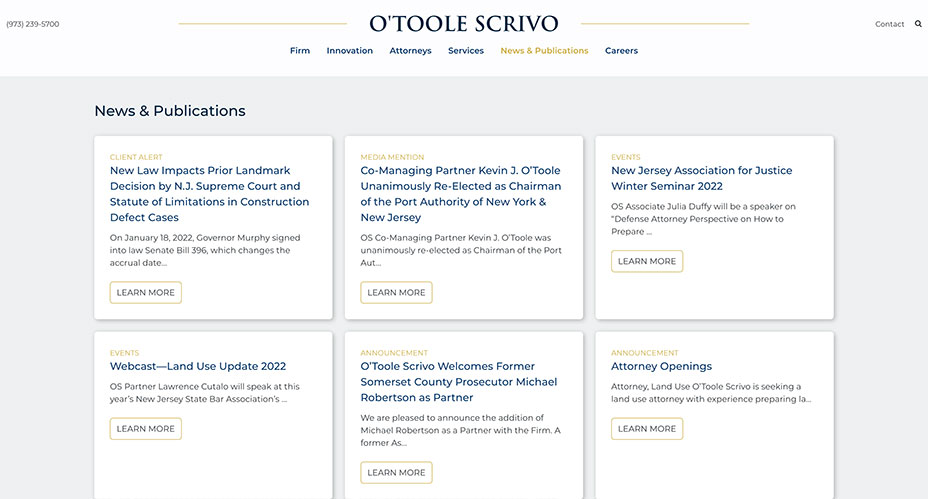
Task: Click excerpt starting 'On January 18, 2022'
Action: click(x=205, y=250)
